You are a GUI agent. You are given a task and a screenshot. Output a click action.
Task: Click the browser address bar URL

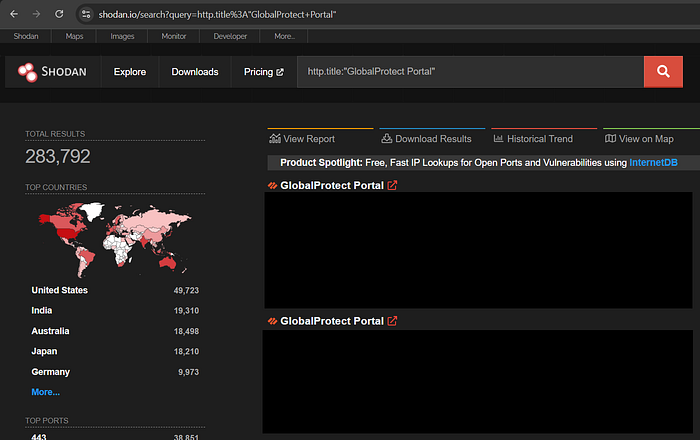coord(217,14)
